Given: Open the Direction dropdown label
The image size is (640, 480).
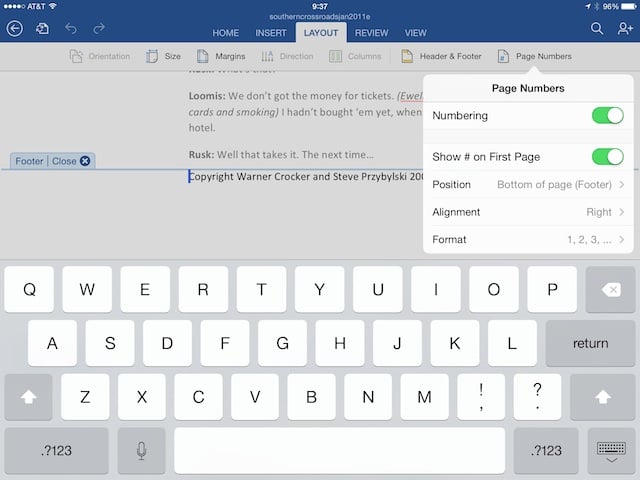Looking at the screenshot, I should (x=297, y=56).
